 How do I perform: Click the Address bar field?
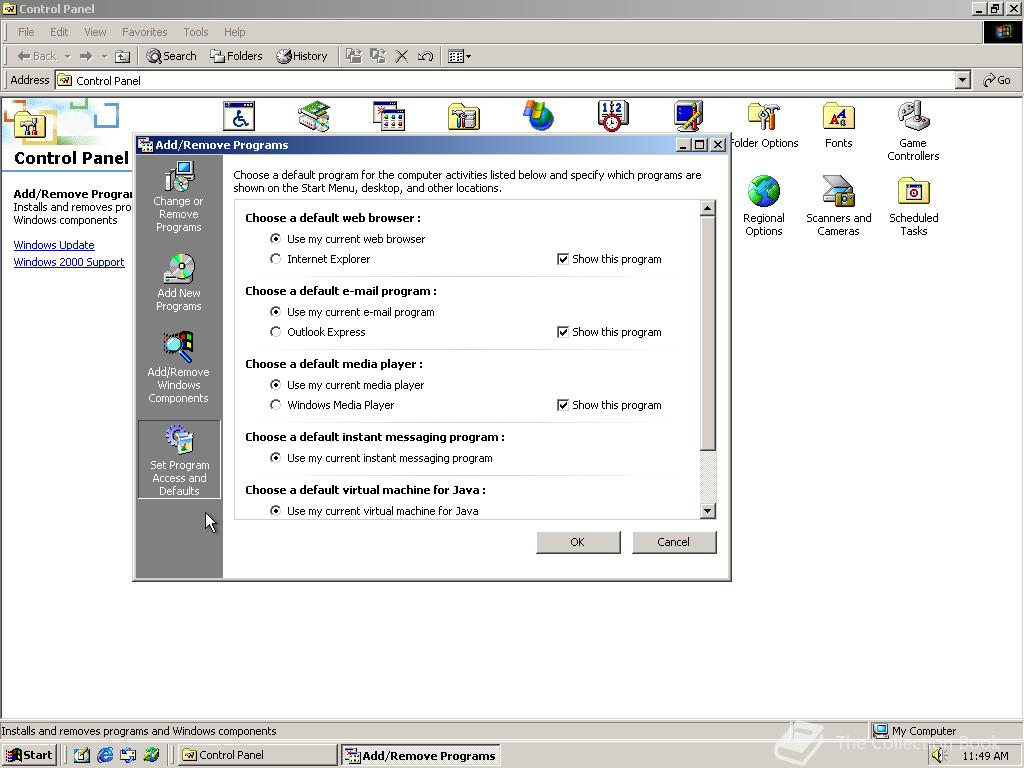[505, 80]
